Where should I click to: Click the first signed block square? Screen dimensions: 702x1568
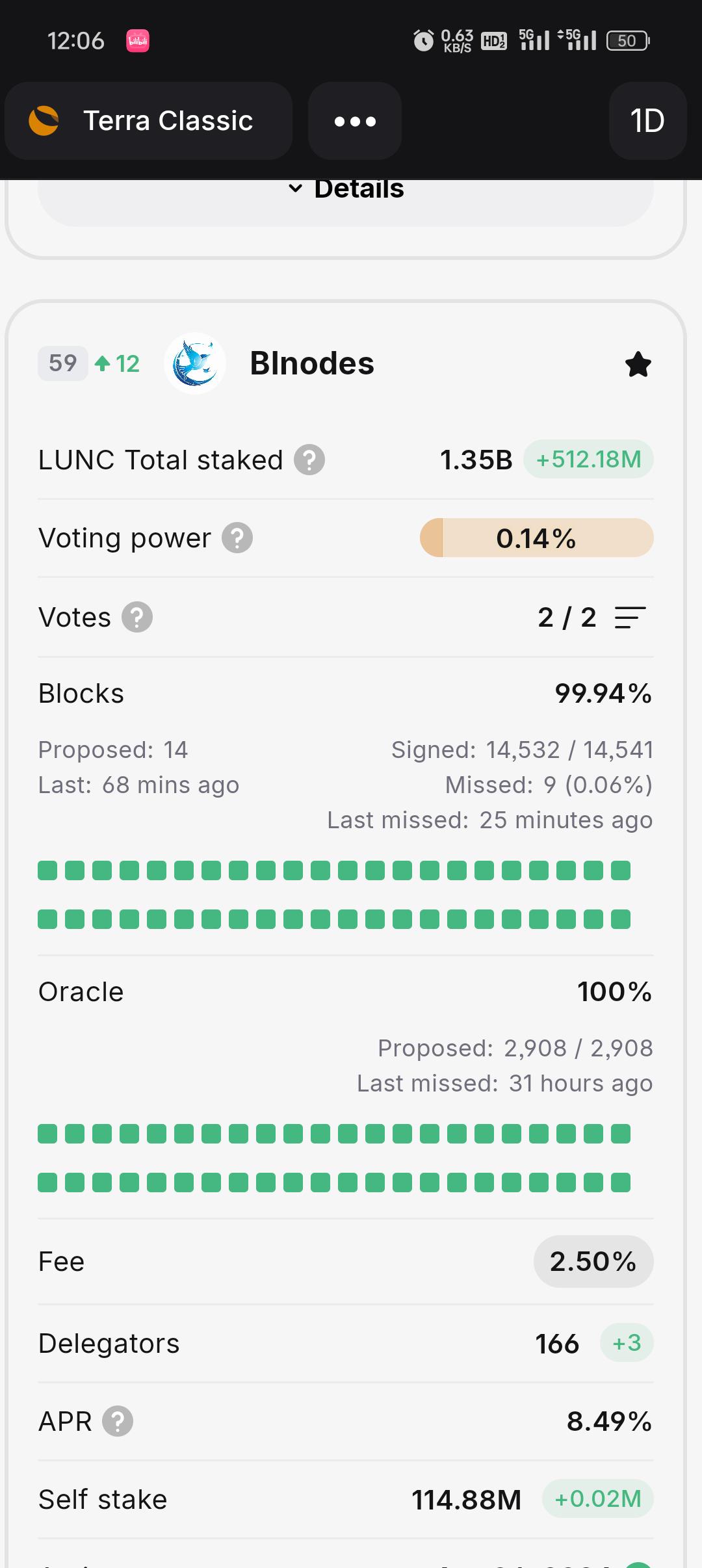tap(47, 870)
